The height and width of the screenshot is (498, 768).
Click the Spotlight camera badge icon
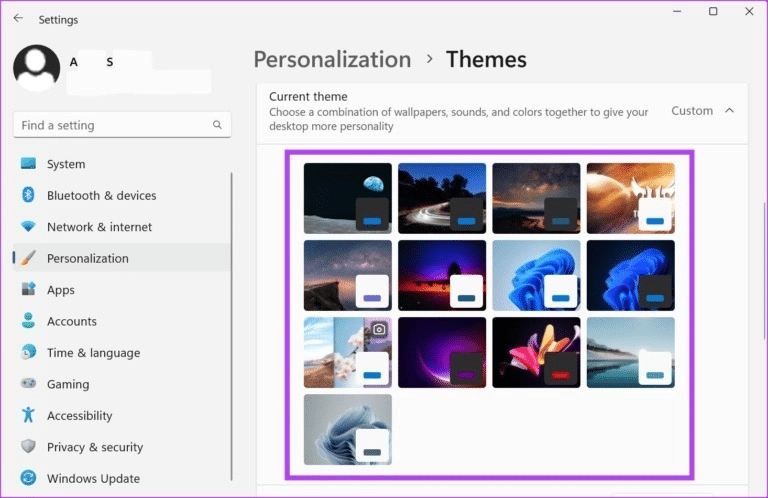(x=379, y=330)
